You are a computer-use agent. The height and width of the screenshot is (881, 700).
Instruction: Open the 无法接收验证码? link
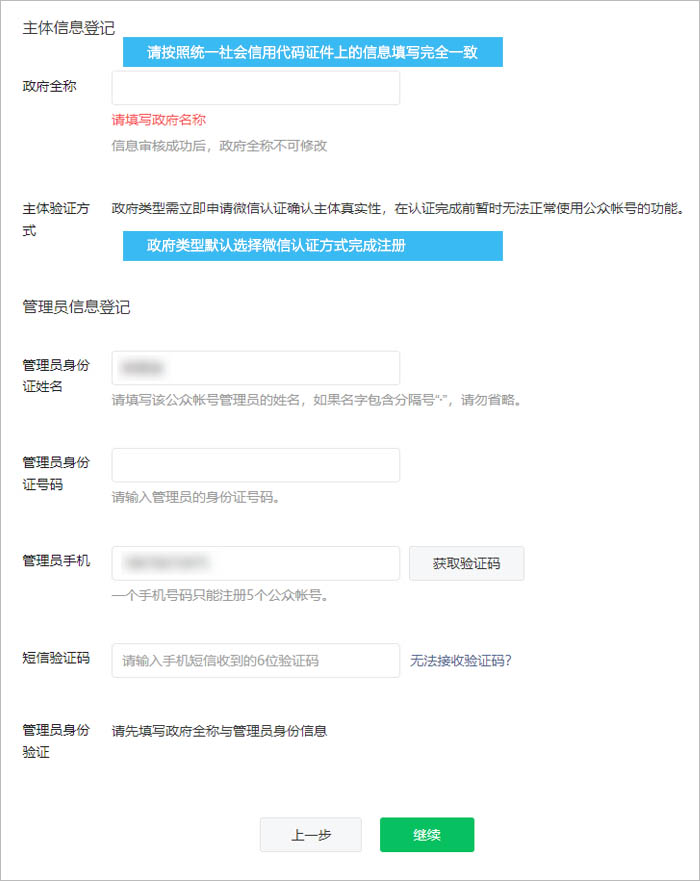tap(461, 660)
